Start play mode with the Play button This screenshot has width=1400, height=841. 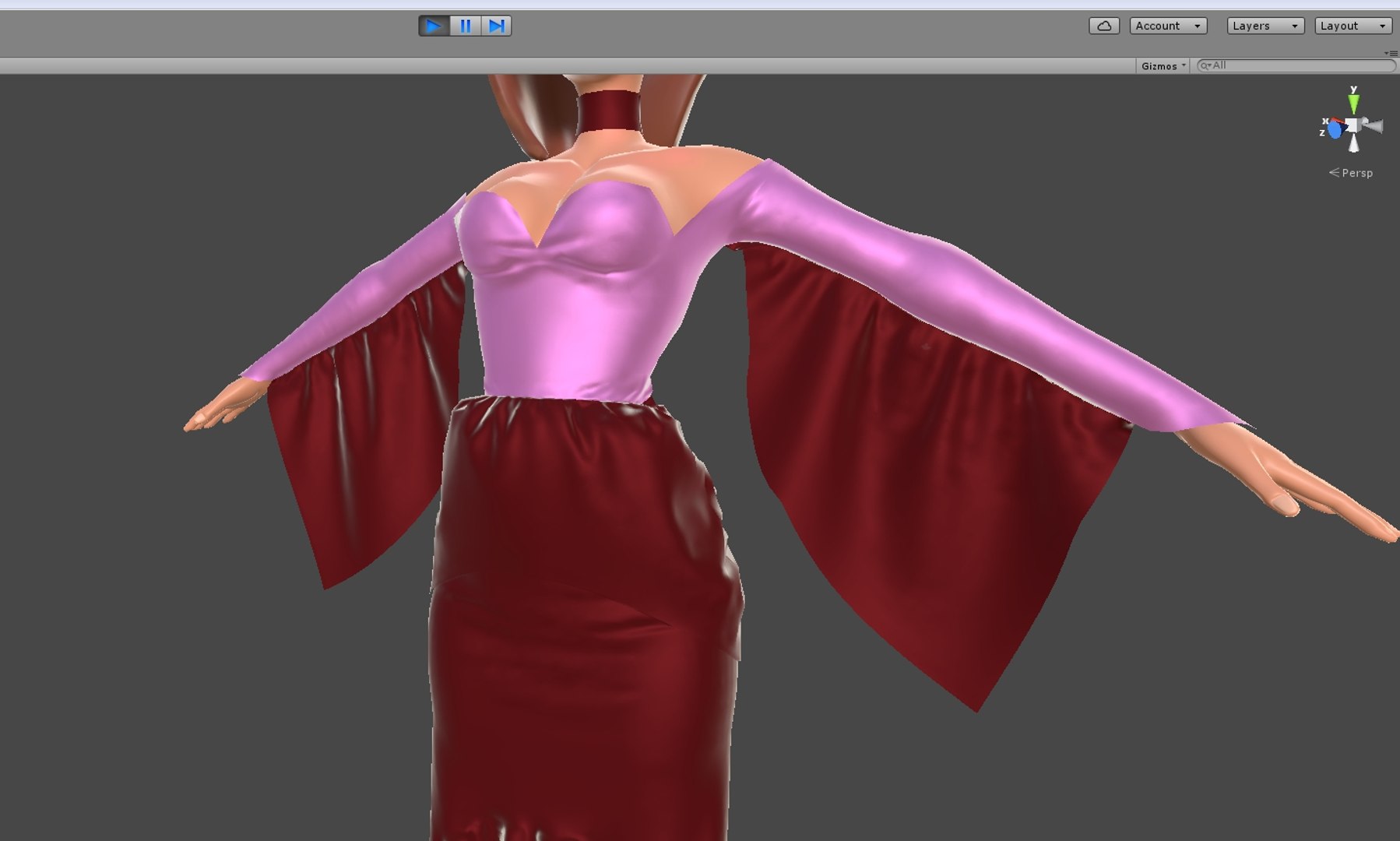[x=434, y=26]
